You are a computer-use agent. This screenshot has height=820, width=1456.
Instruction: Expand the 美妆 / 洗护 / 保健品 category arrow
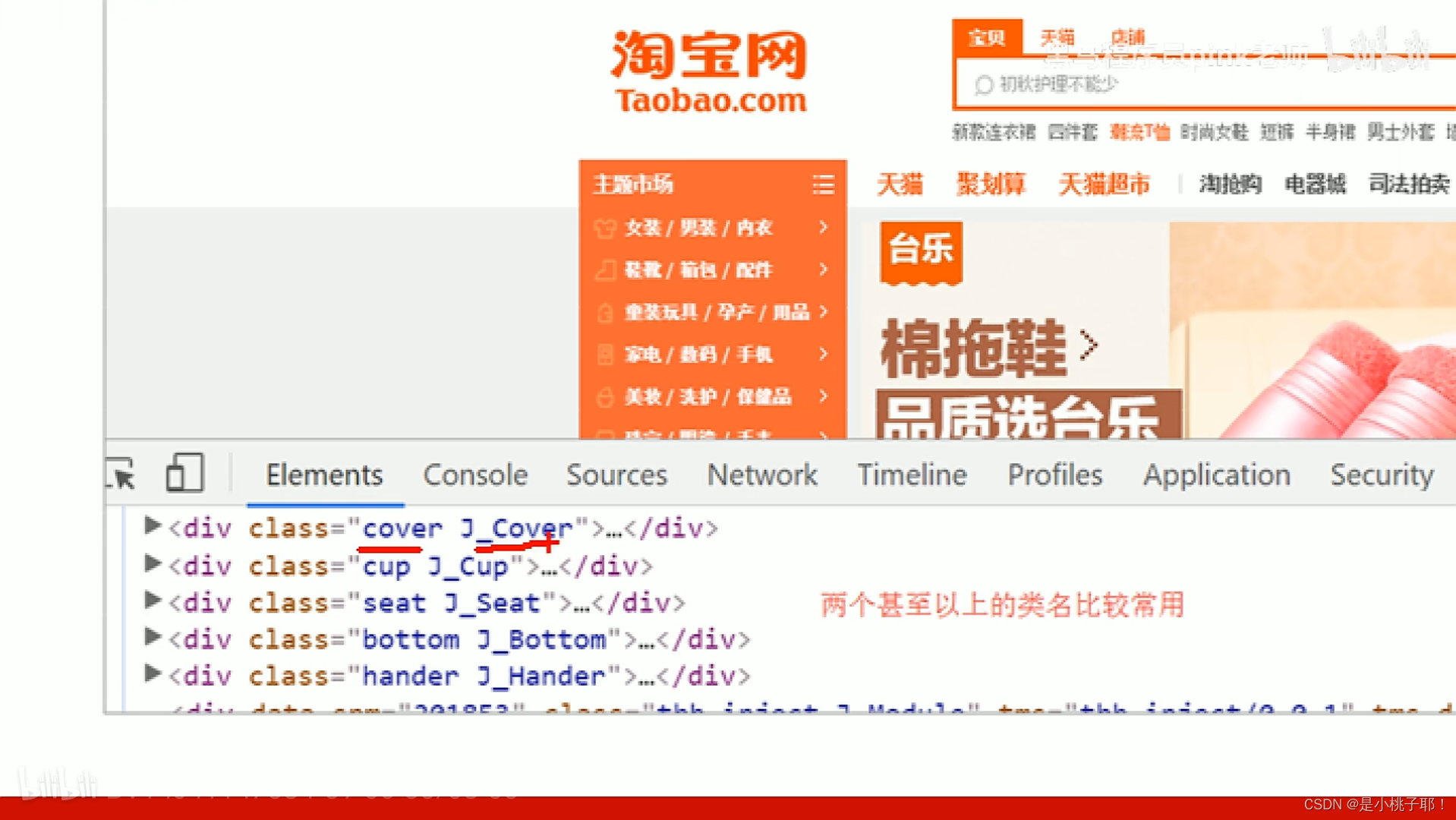pyautogui.click(x=824, y=396)
